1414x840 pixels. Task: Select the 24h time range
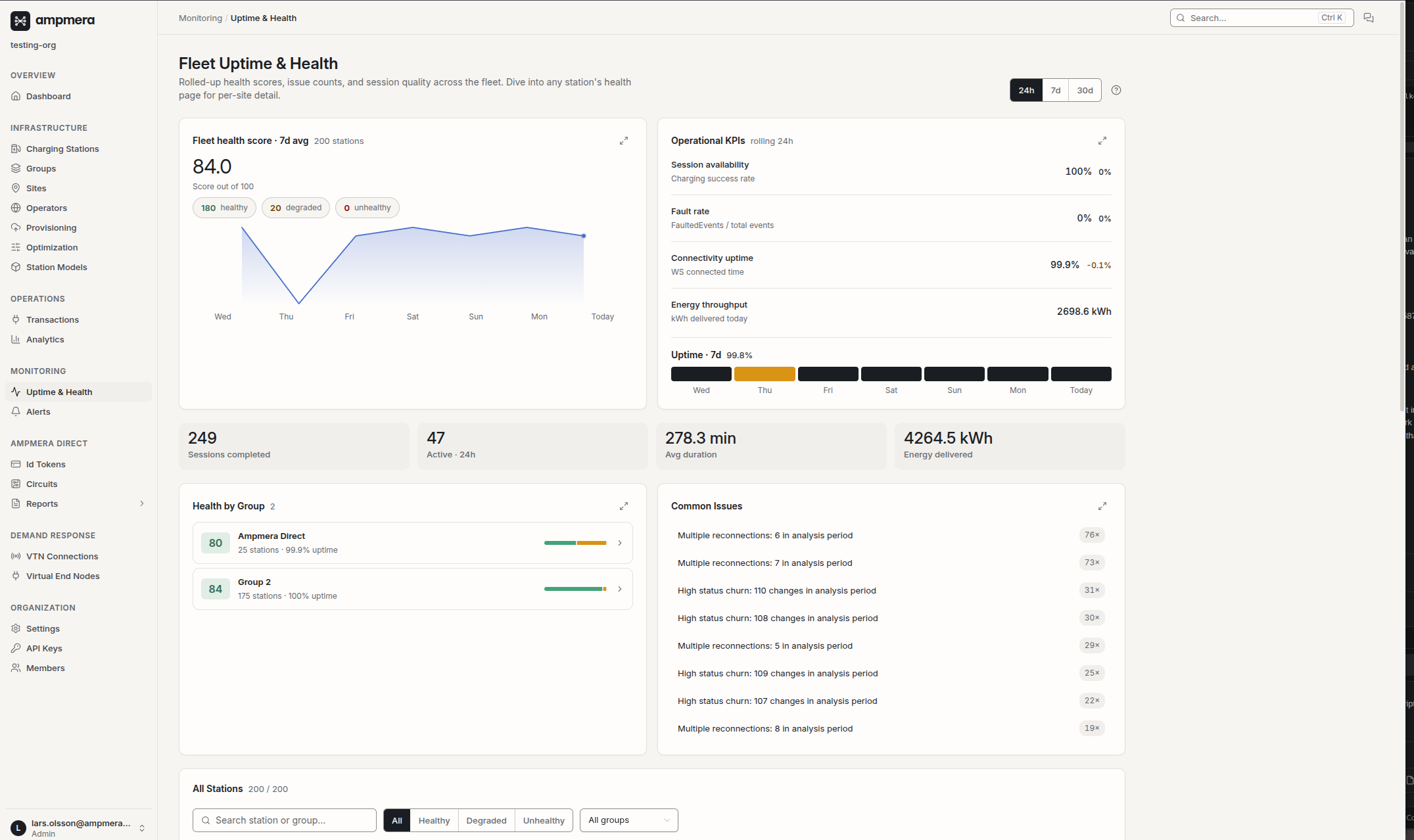coord(1026,90)
